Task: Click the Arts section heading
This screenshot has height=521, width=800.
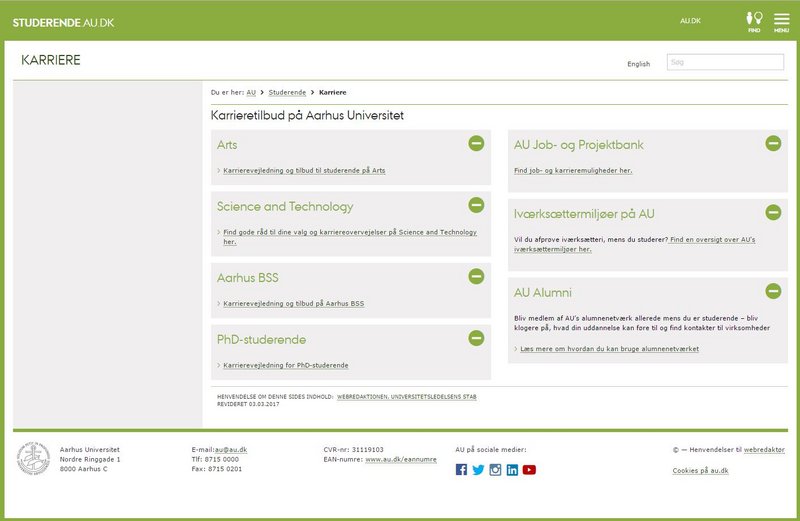Action: (x=227, y=145)
